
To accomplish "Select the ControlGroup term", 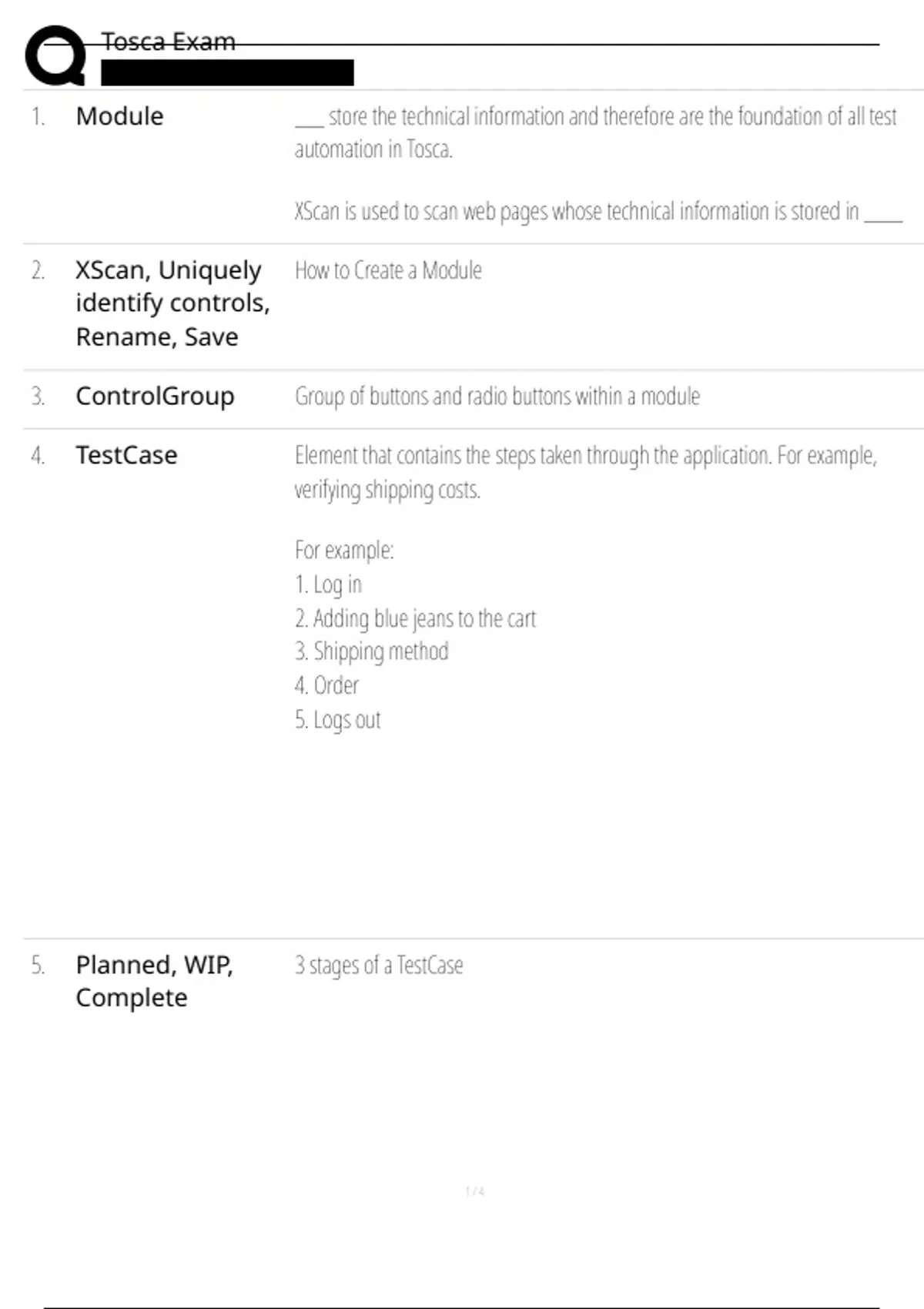I will (x=155, y=396).
